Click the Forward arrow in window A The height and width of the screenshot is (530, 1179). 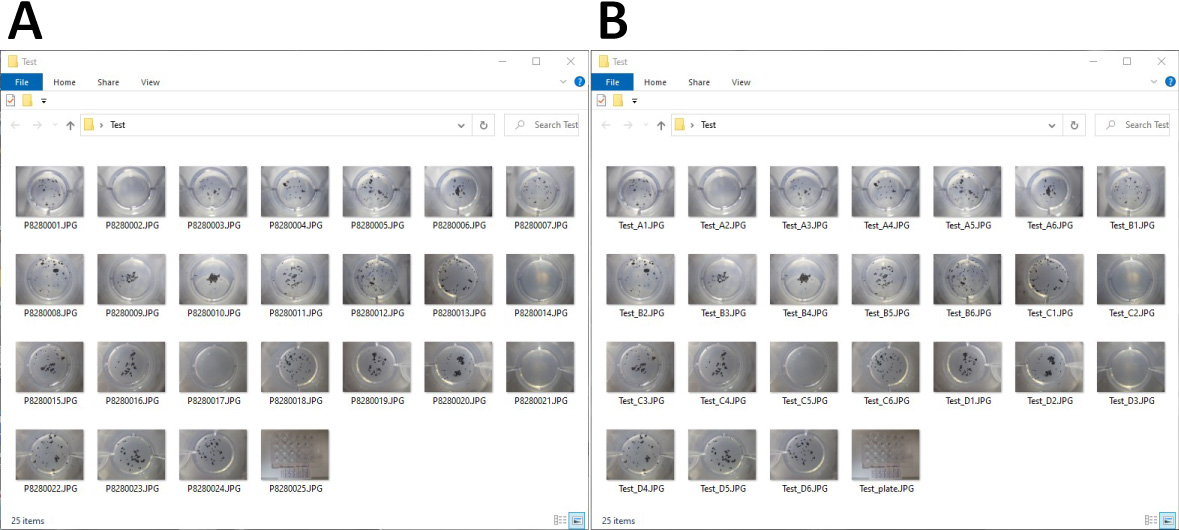coord(37,126)
